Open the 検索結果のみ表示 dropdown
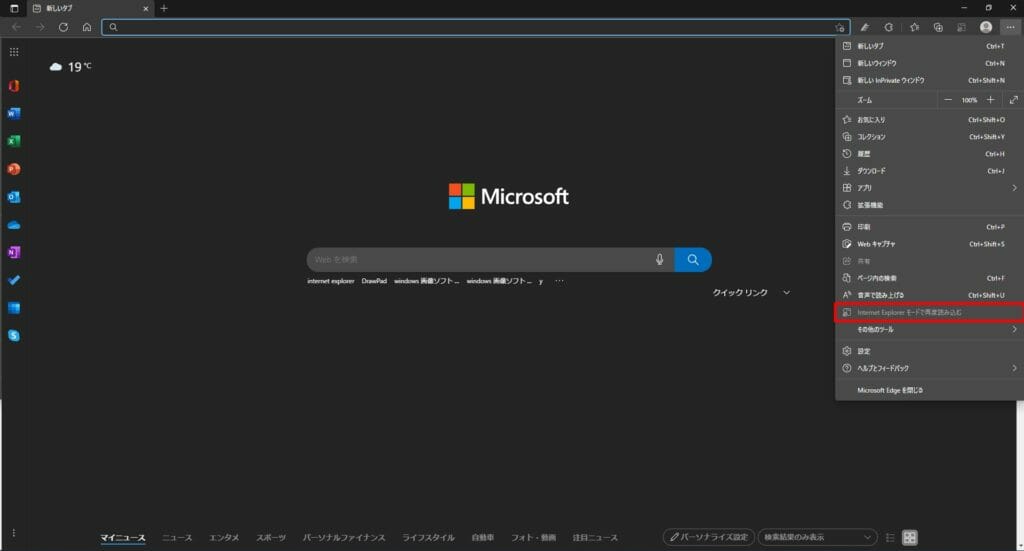1024x551 pixels. (x=816, y=537)
